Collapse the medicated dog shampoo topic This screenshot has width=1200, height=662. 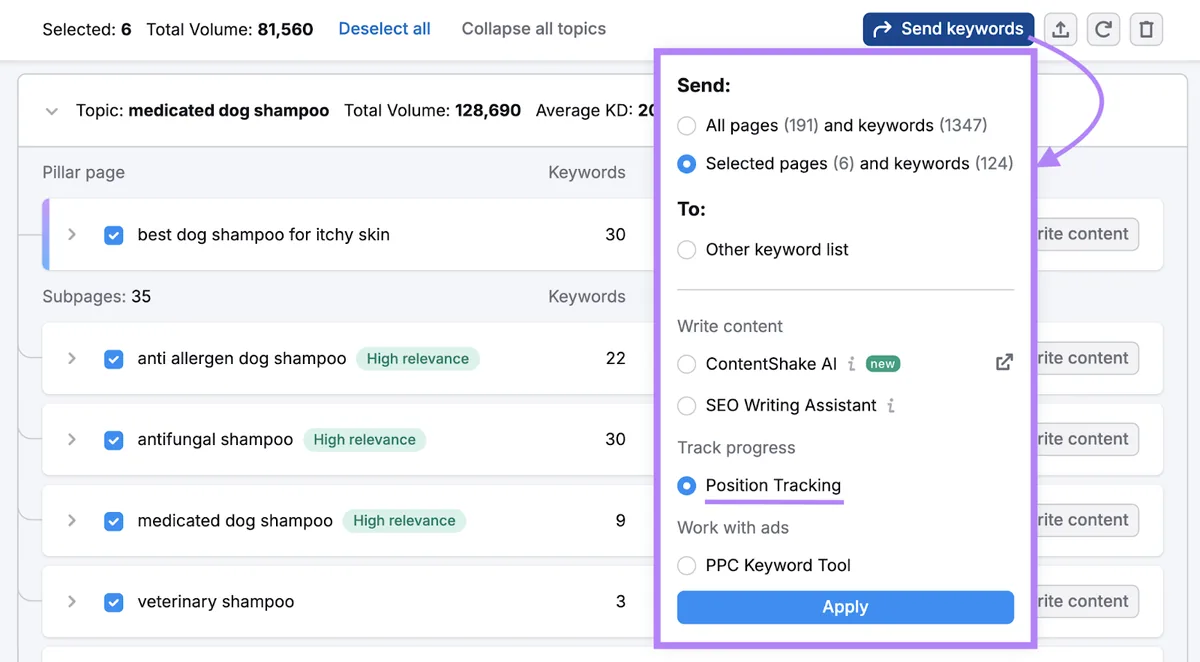(x=52, y=111)
